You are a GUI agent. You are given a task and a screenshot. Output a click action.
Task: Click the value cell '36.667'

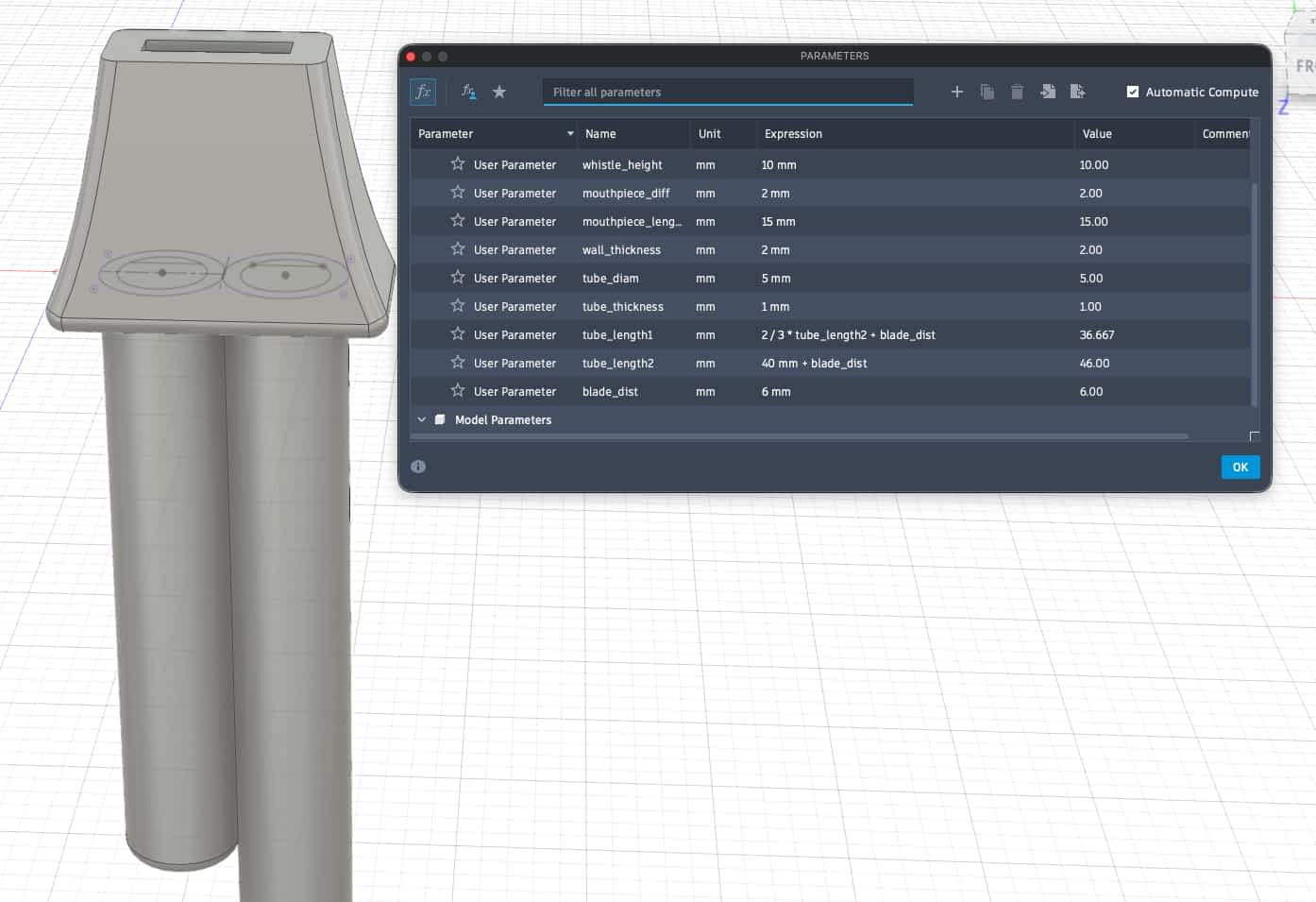click(x=1097, y=335)
